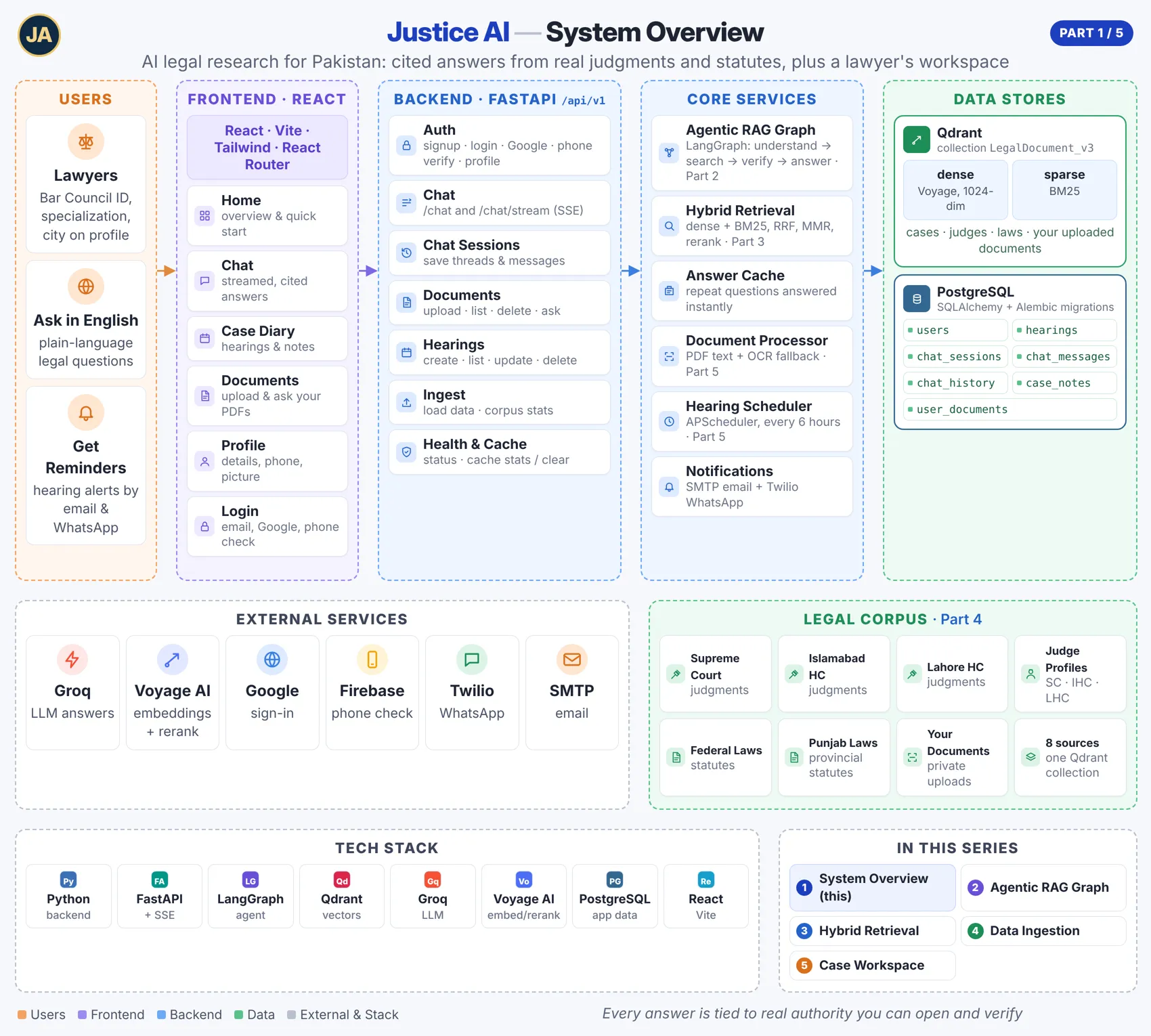Image resolution: width=1151 pixels, height=1036 pixels.
Task: Click the JA logo badge
Action: (x=39, y=35)
